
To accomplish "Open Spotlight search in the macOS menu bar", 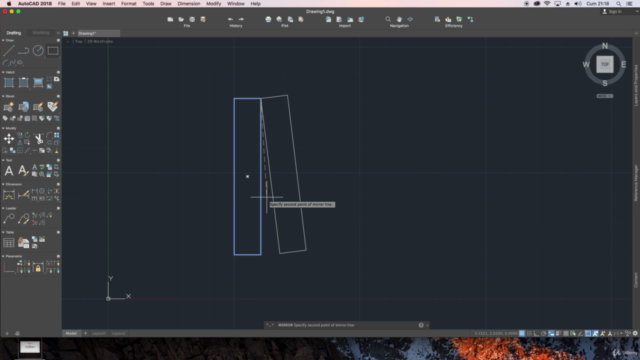I will click(619, 4).
